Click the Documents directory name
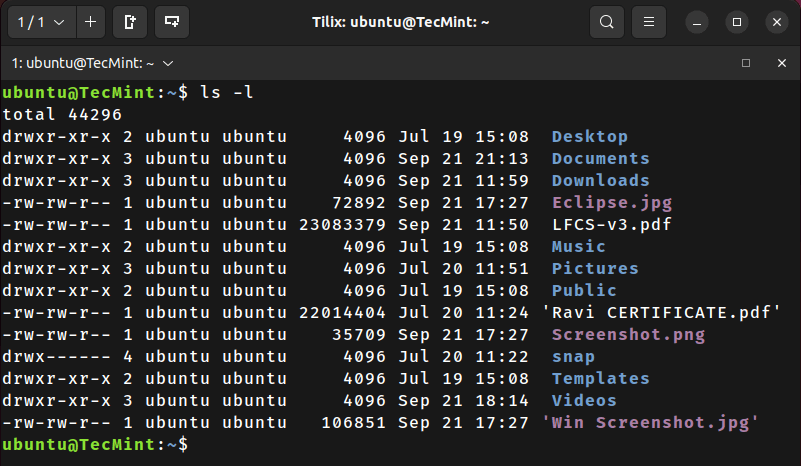Screen dimensions: 801x466 point(600,158)
